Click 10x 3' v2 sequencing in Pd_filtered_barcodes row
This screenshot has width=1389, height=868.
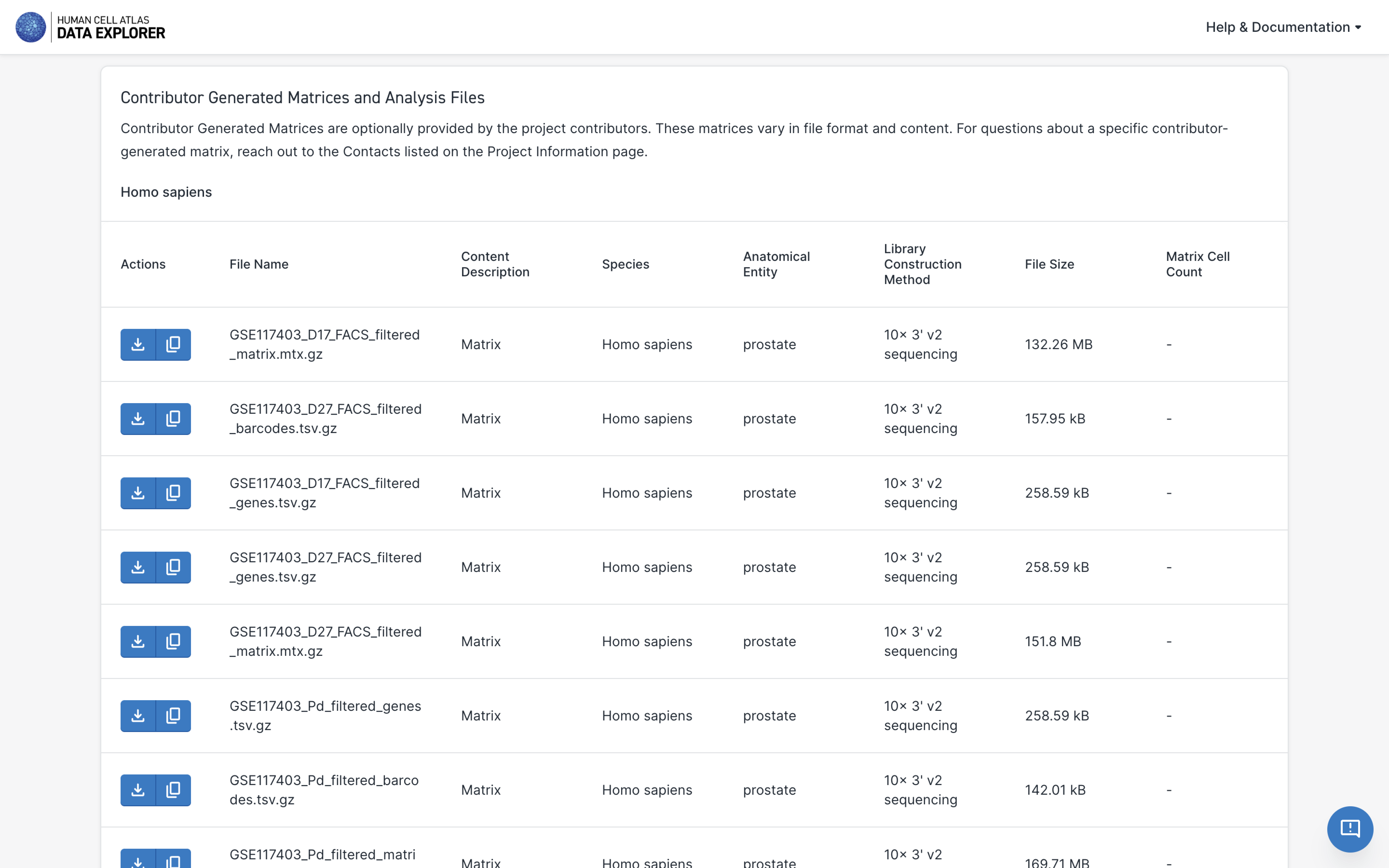point(921,790)
